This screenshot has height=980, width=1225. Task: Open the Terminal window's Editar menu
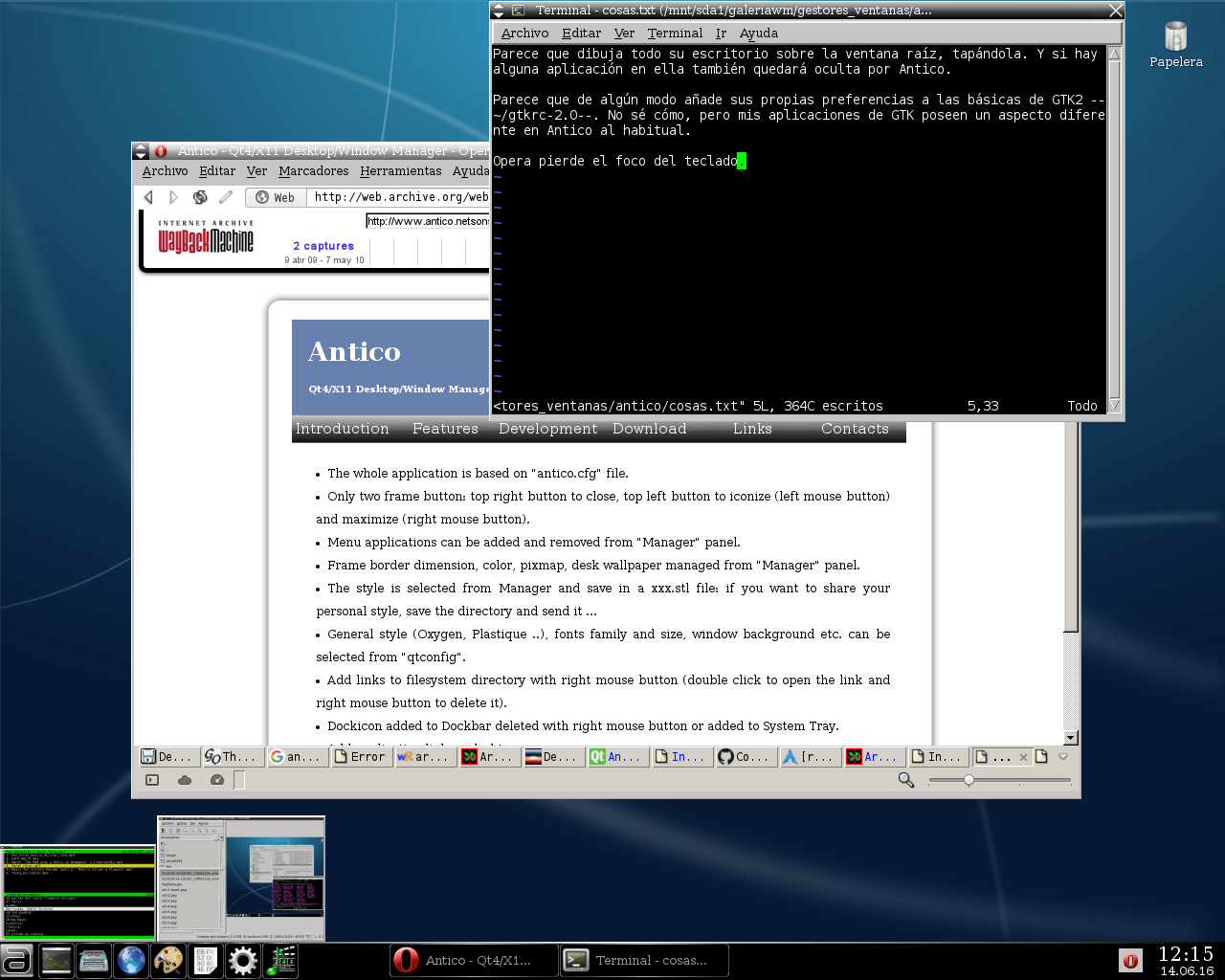[581, 33]
